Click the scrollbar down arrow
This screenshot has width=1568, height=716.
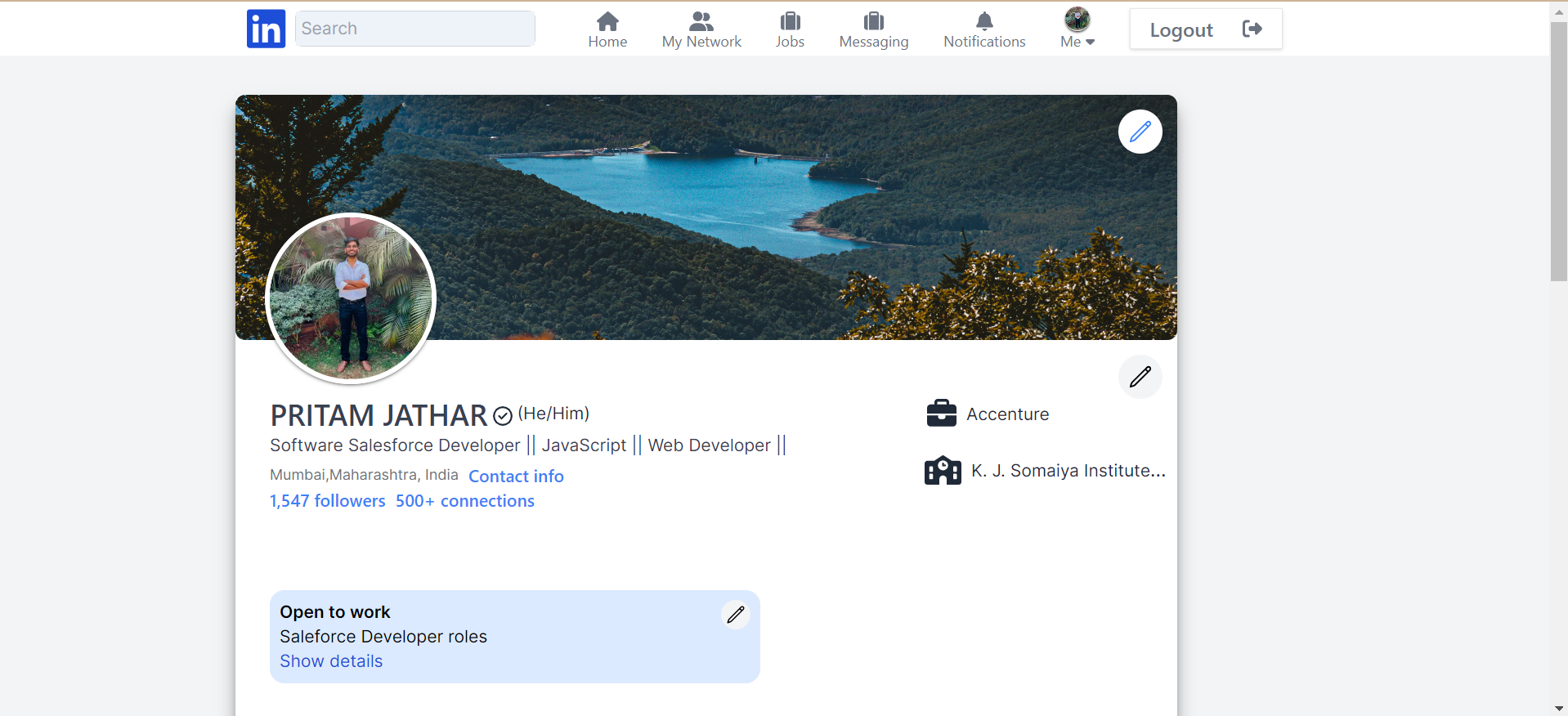point(1558,708)
